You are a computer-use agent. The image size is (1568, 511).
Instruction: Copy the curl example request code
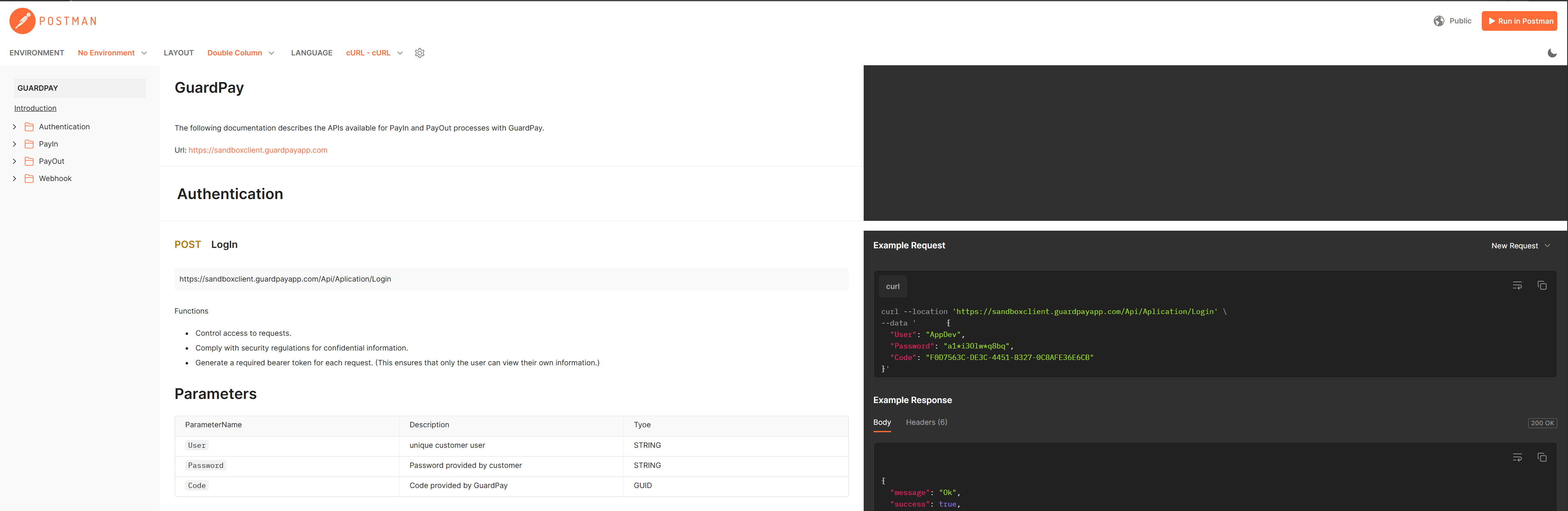click(1541, 285)
